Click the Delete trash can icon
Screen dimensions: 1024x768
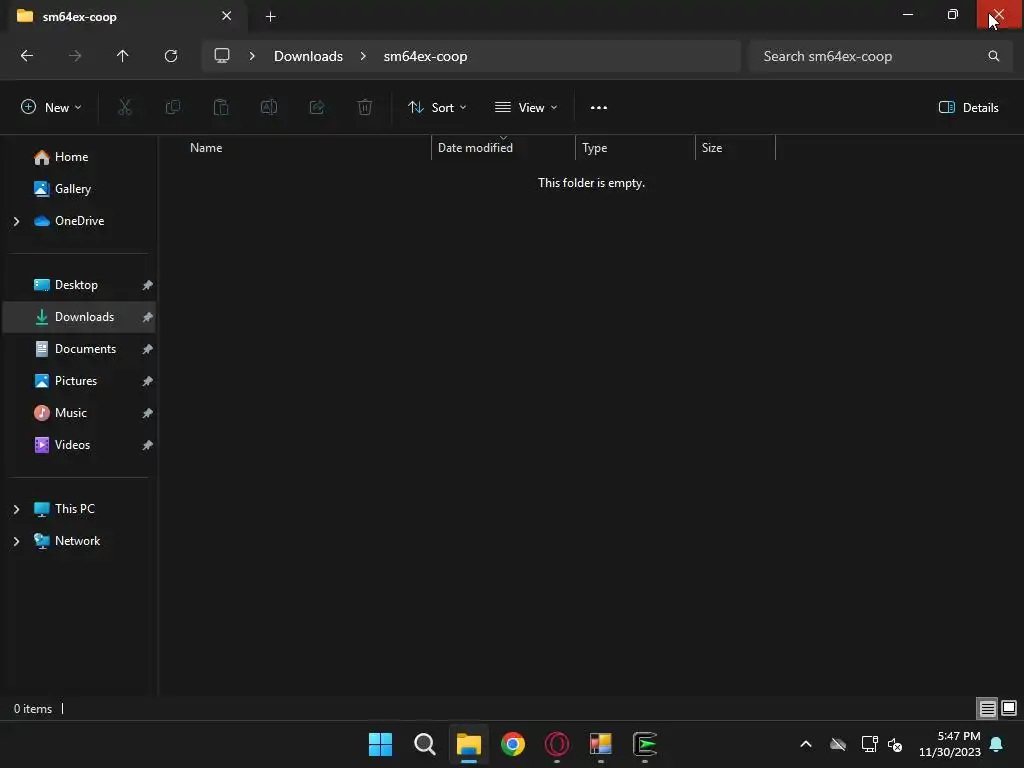click(365, 107)
